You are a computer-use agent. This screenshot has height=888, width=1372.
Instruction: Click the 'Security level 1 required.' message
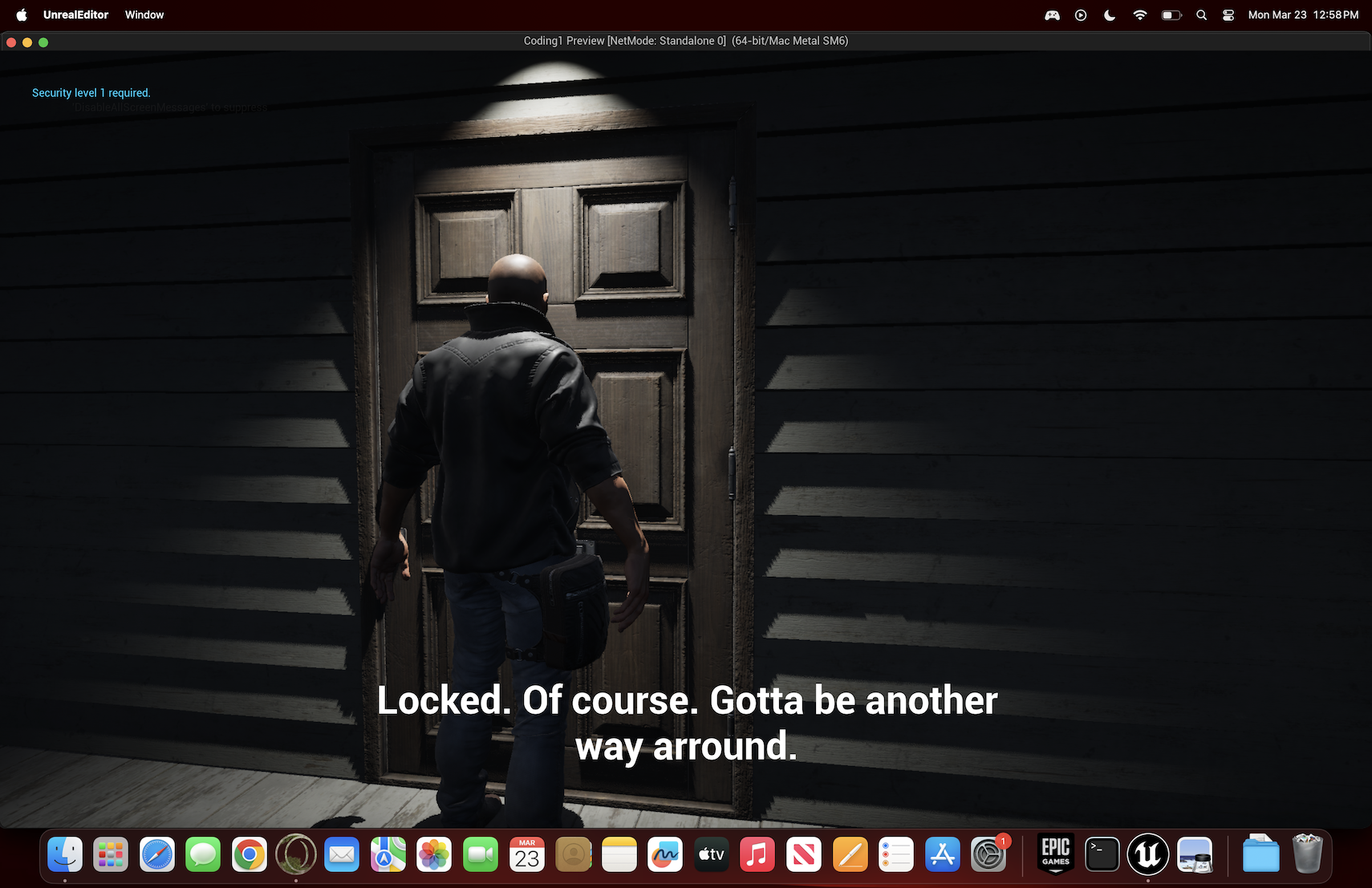[91, 93]
